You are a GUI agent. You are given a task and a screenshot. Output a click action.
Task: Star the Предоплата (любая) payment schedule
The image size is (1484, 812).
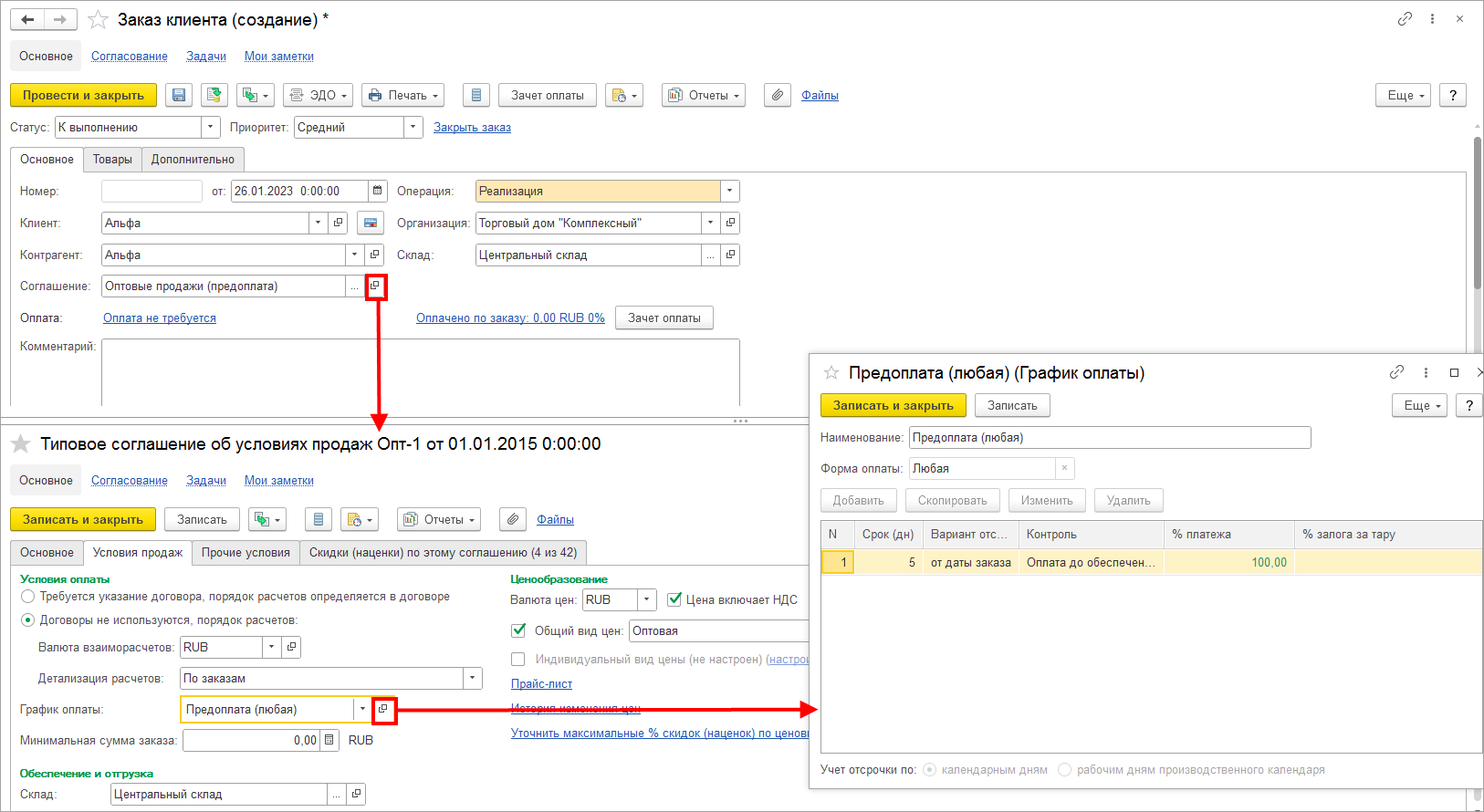pyautogui.click(x=831, y=372)
